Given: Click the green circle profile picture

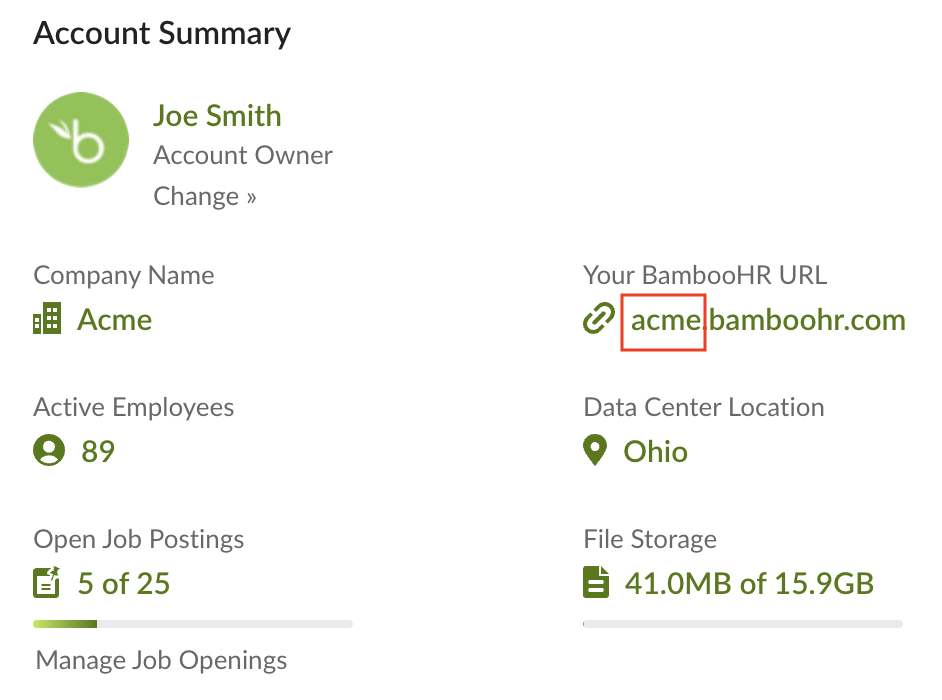Looking at the screenshot, I should (81, 139).
